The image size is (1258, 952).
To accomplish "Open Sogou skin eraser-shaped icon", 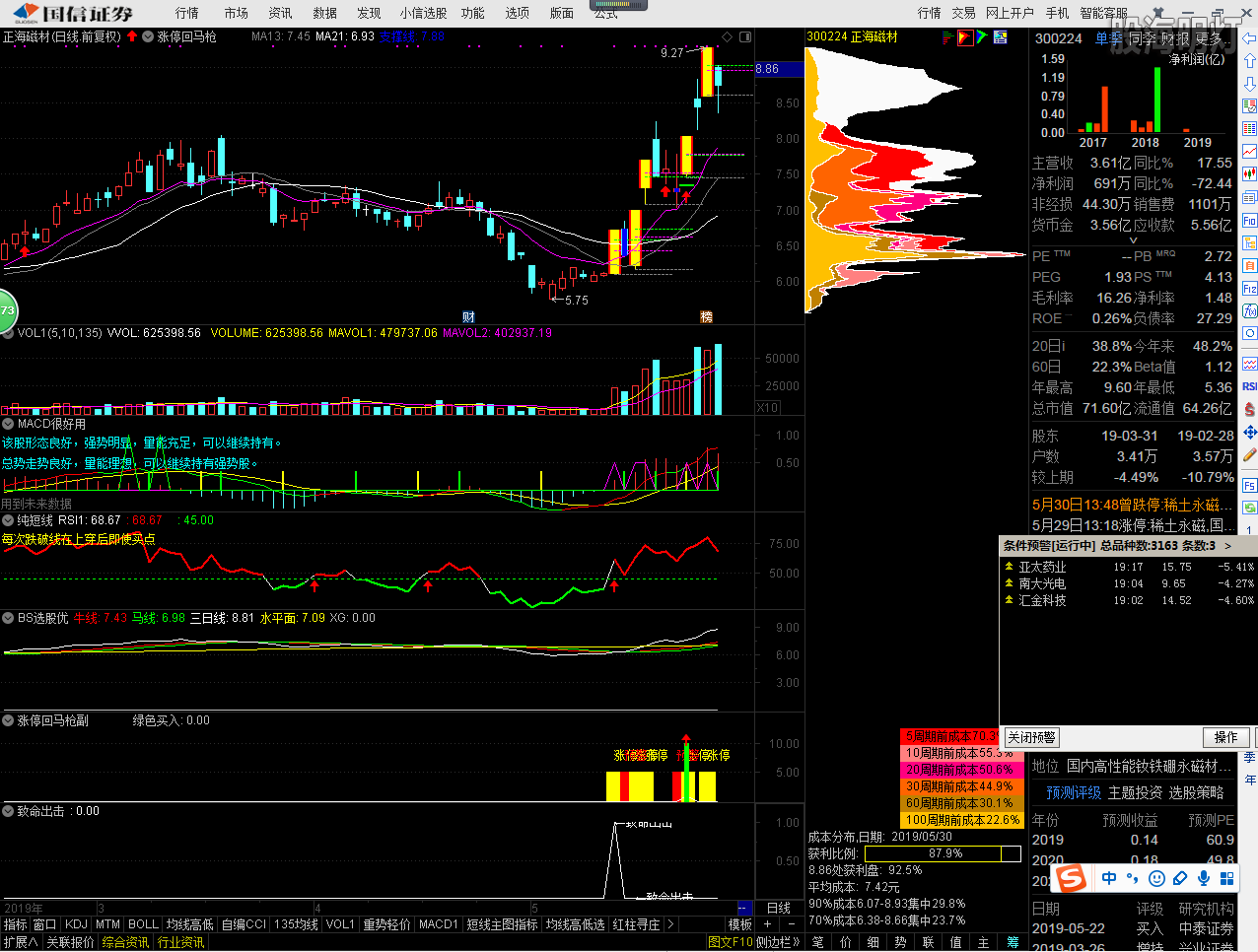I will pyautogui.click(x=1180, y=878).
